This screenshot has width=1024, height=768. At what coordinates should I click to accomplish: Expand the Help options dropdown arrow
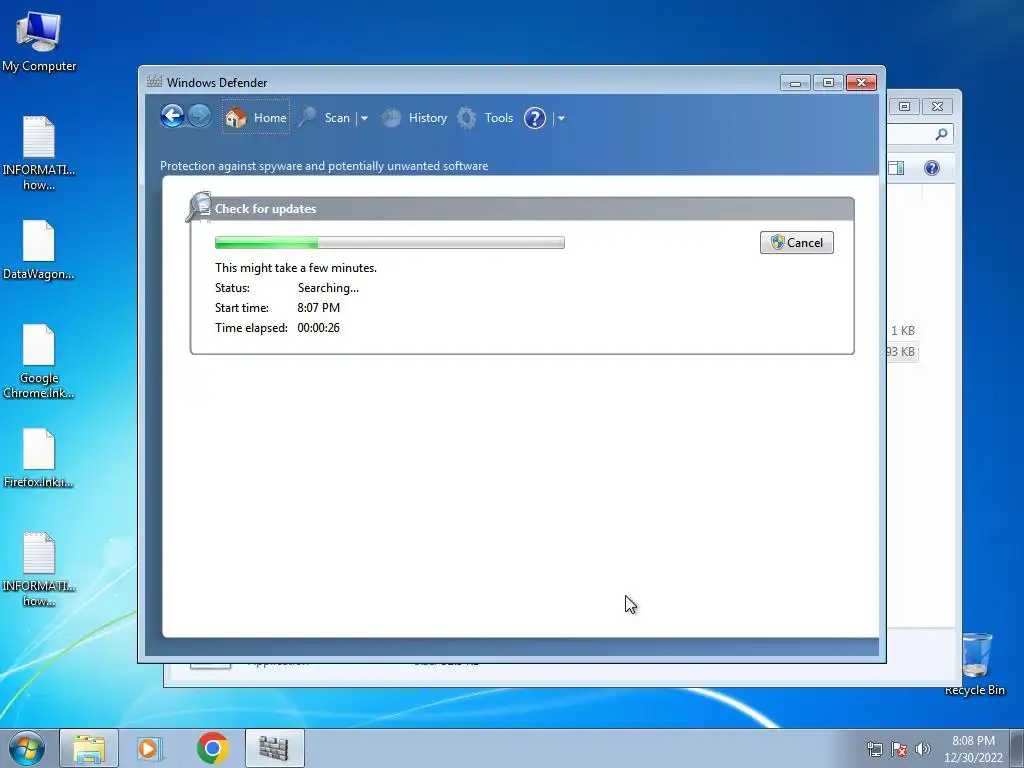561,119
